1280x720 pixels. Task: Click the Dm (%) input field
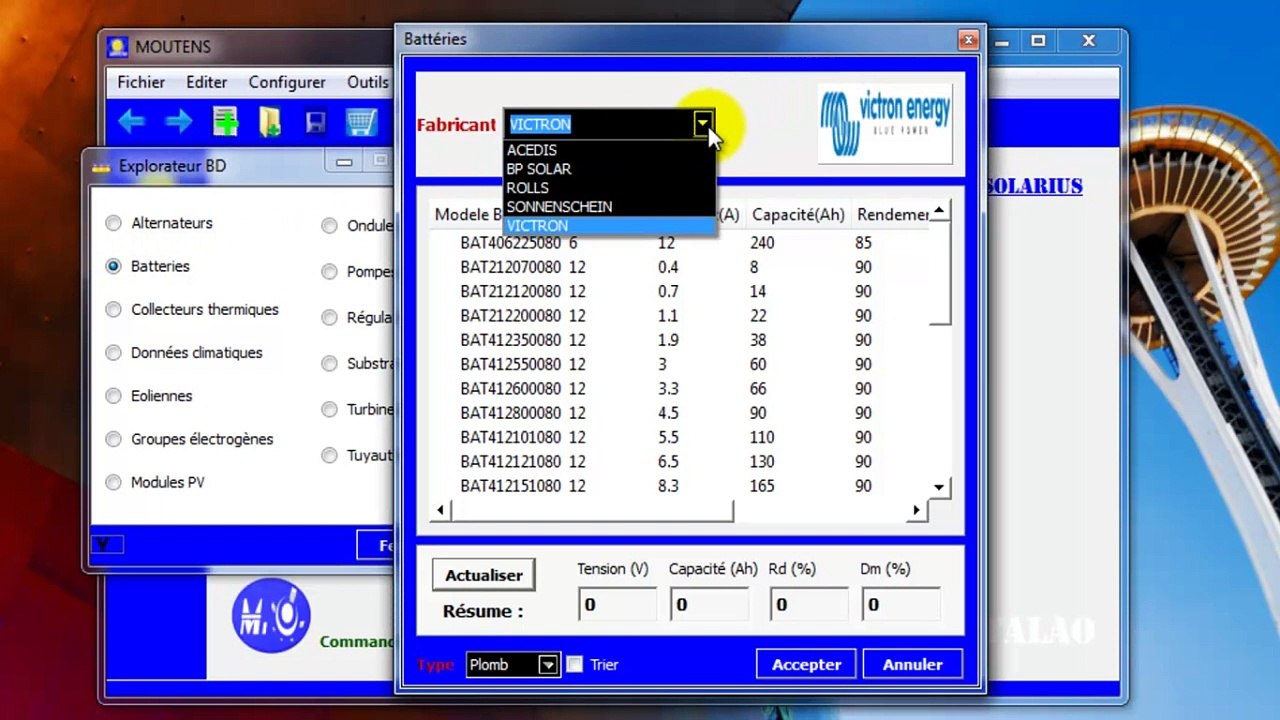[x=901, y=605]
